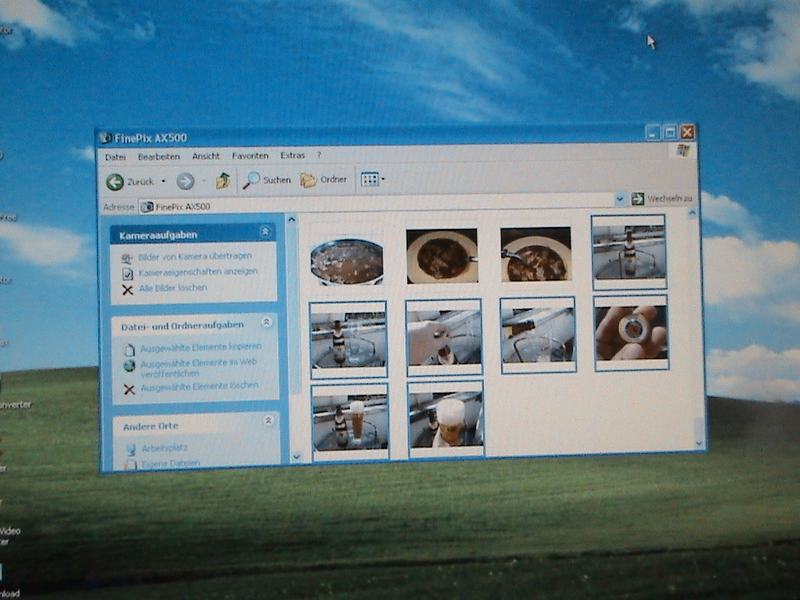Click the Wechseln zu go button

point(662,198)
